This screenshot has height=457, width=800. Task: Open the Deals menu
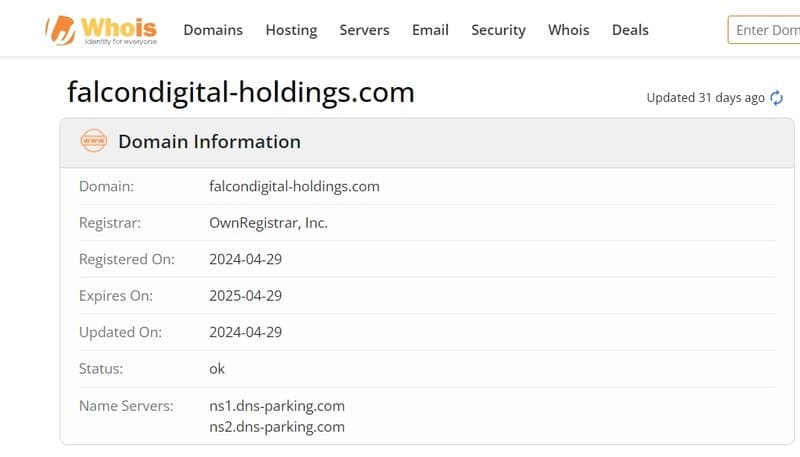(x=630, y=30)
